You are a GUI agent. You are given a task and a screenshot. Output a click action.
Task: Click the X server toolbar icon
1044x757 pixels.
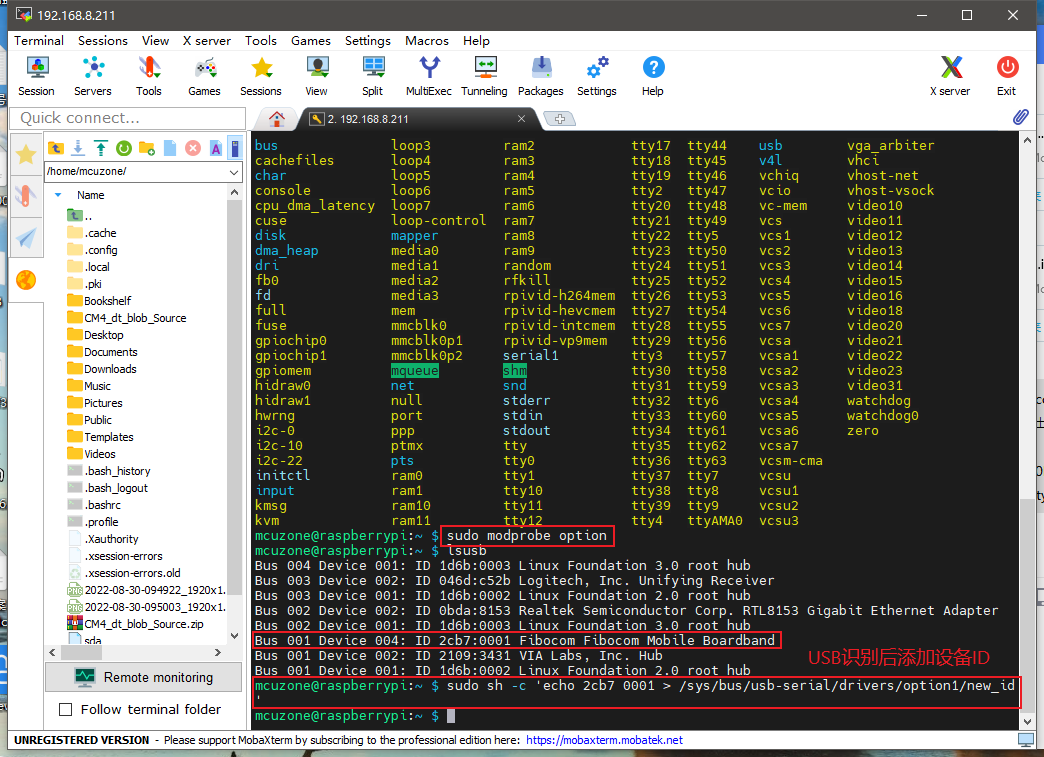[950, 77]
